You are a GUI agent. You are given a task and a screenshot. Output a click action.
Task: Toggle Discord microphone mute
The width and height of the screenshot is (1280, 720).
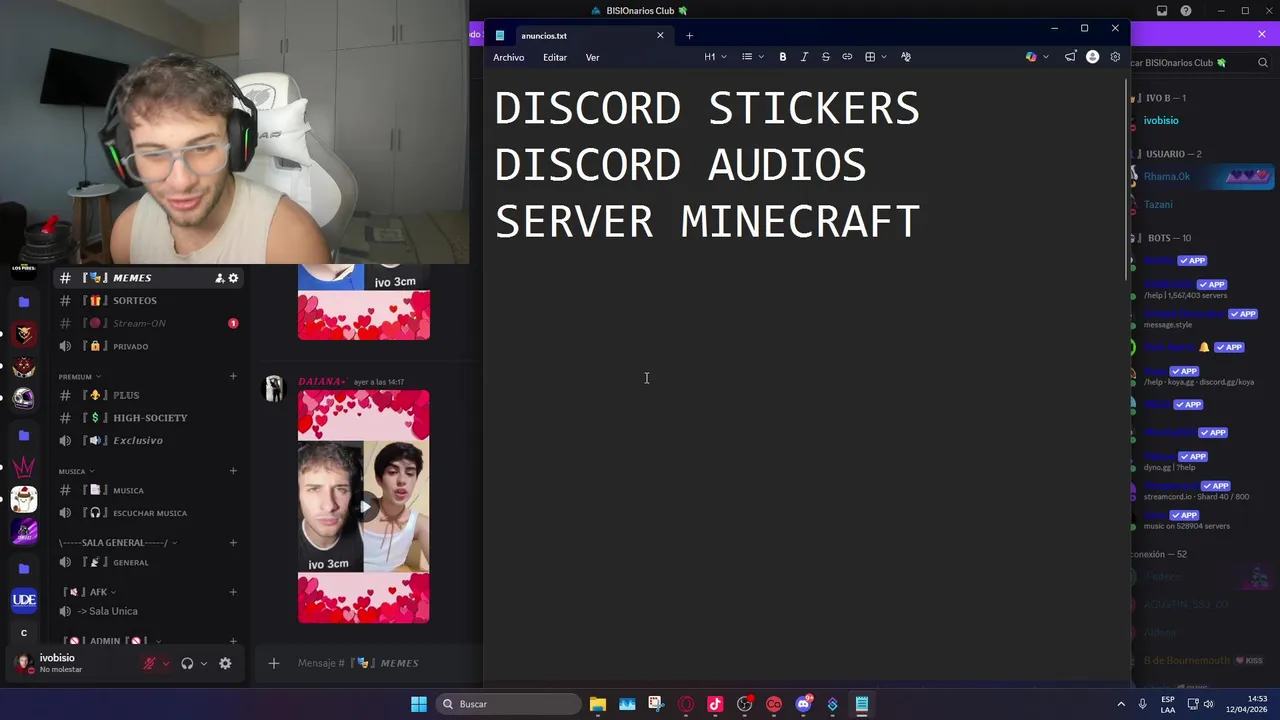[150, 663]
